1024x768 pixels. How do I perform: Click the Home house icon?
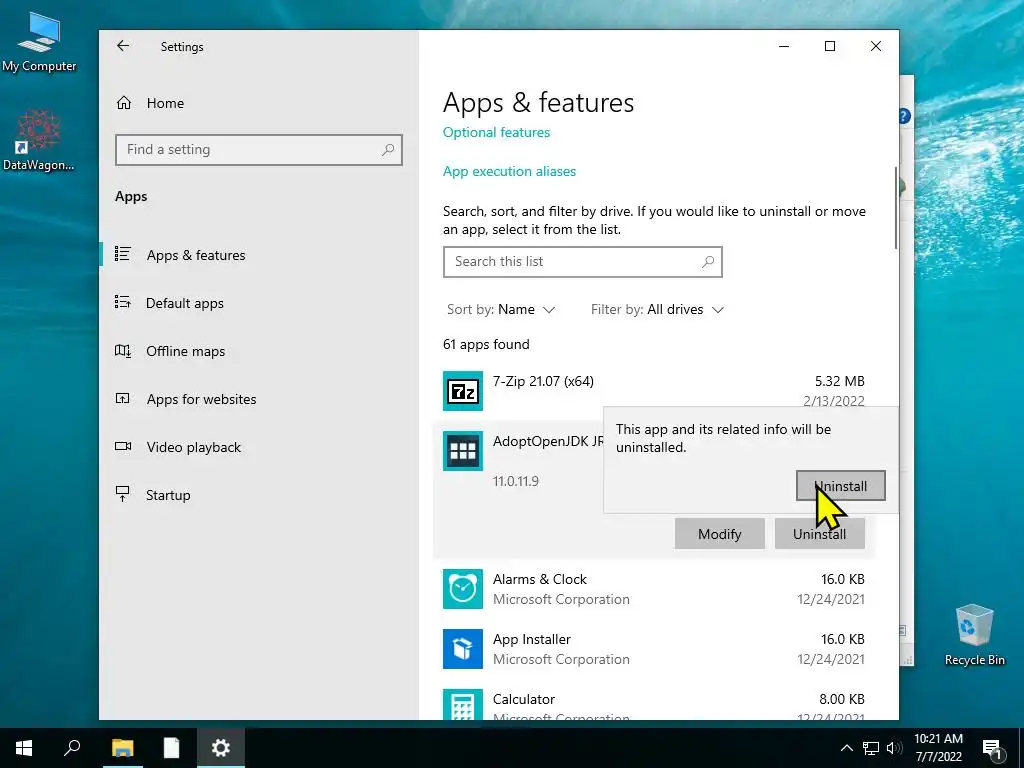click(x=123, y=103)
